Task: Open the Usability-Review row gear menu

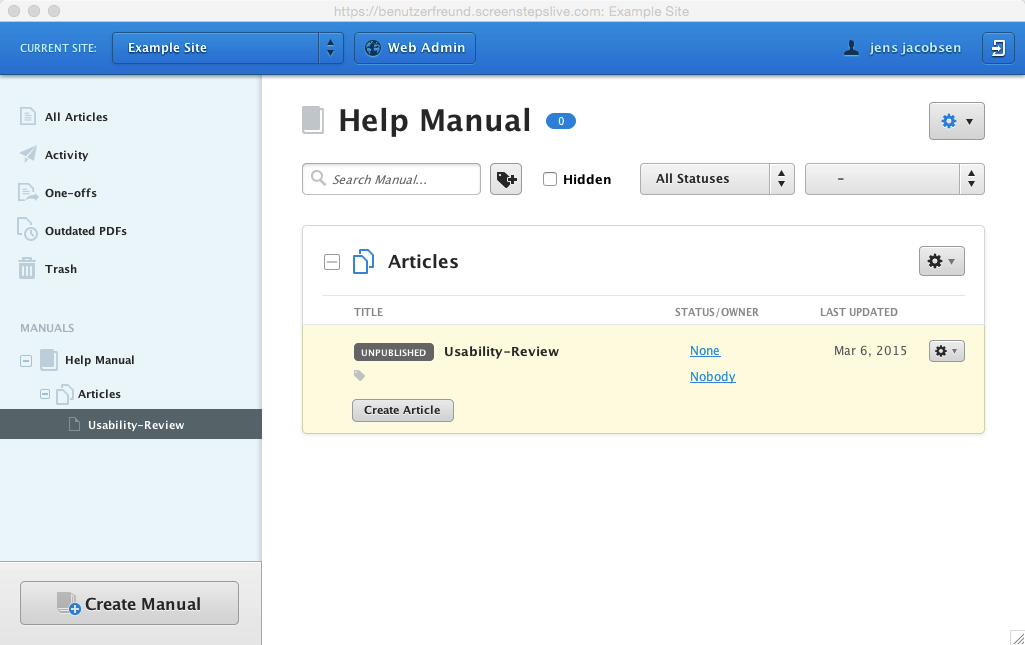Action: (x=947, y=351)
